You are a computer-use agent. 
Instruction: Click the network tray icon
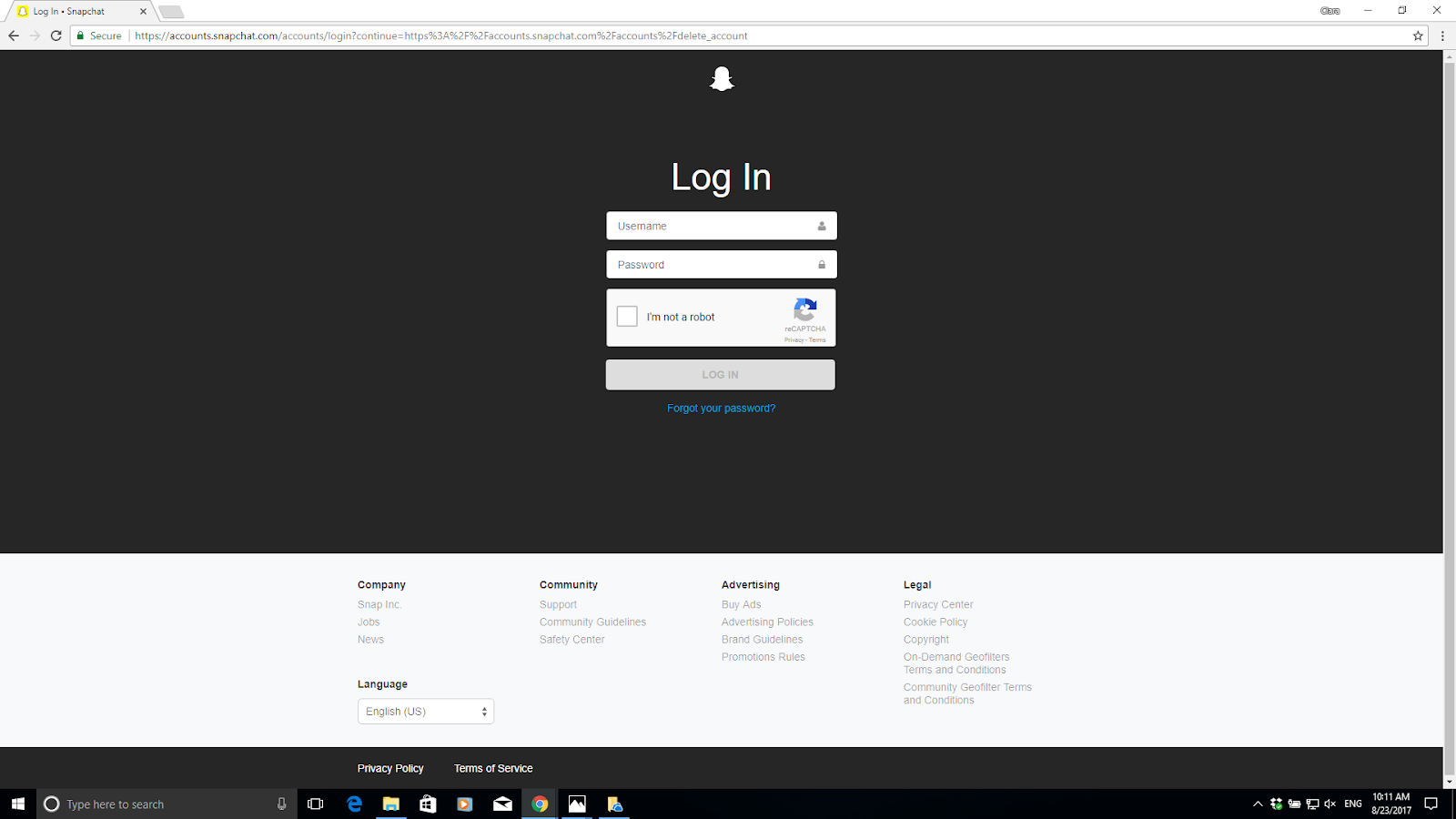click(x=1312, y=804)
